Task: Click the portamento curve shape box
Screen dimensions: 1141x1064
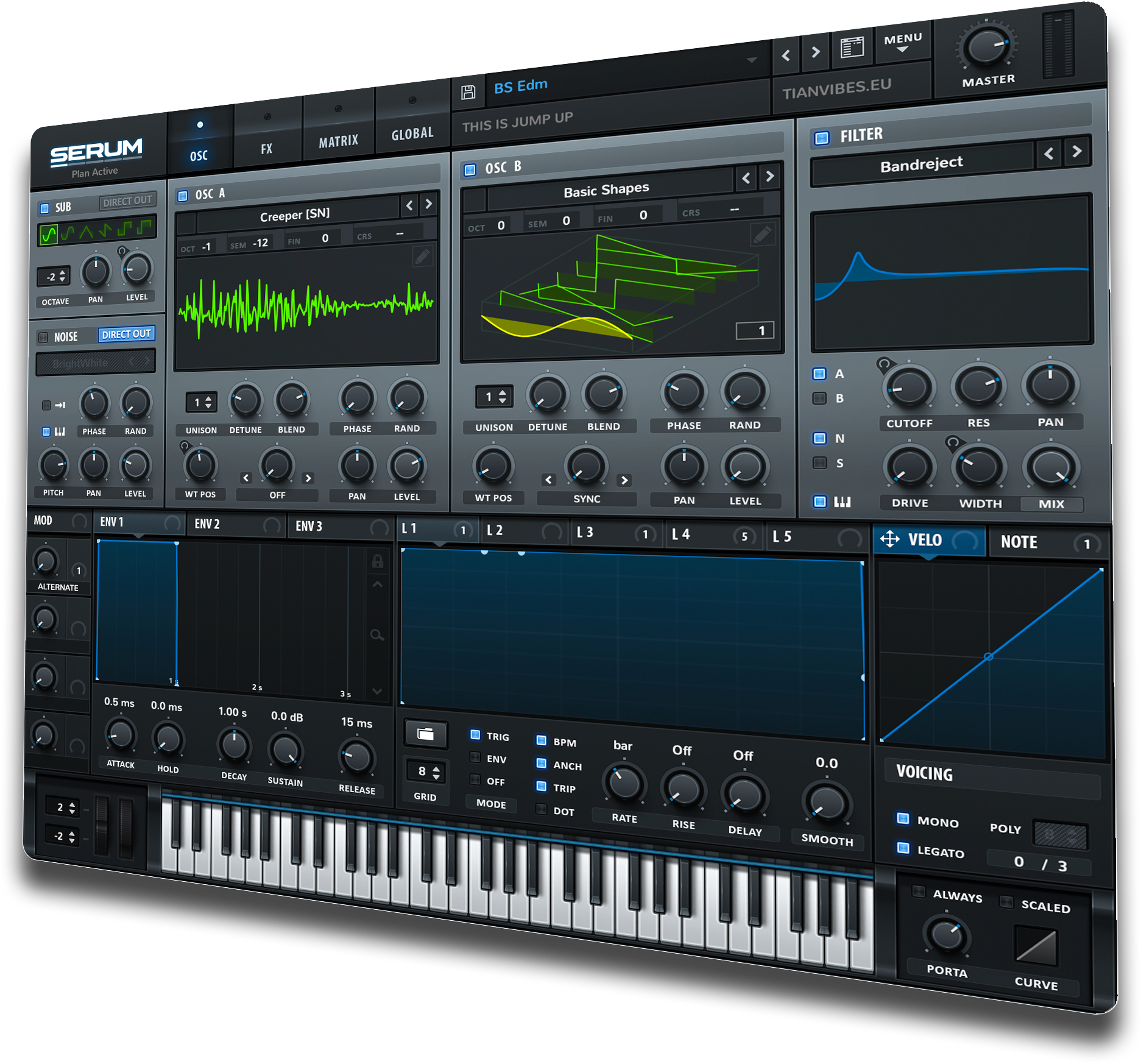Action: click(1036, 946)
